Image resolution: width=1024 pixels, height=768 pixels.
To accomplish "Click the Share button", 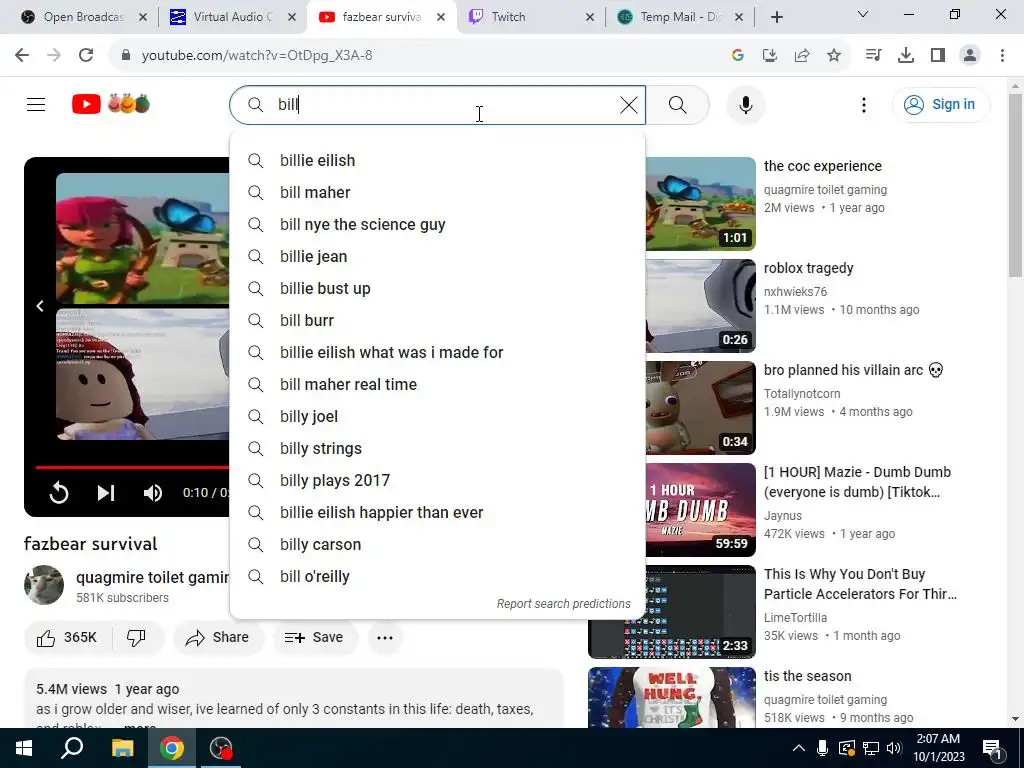I will (217, 637).
